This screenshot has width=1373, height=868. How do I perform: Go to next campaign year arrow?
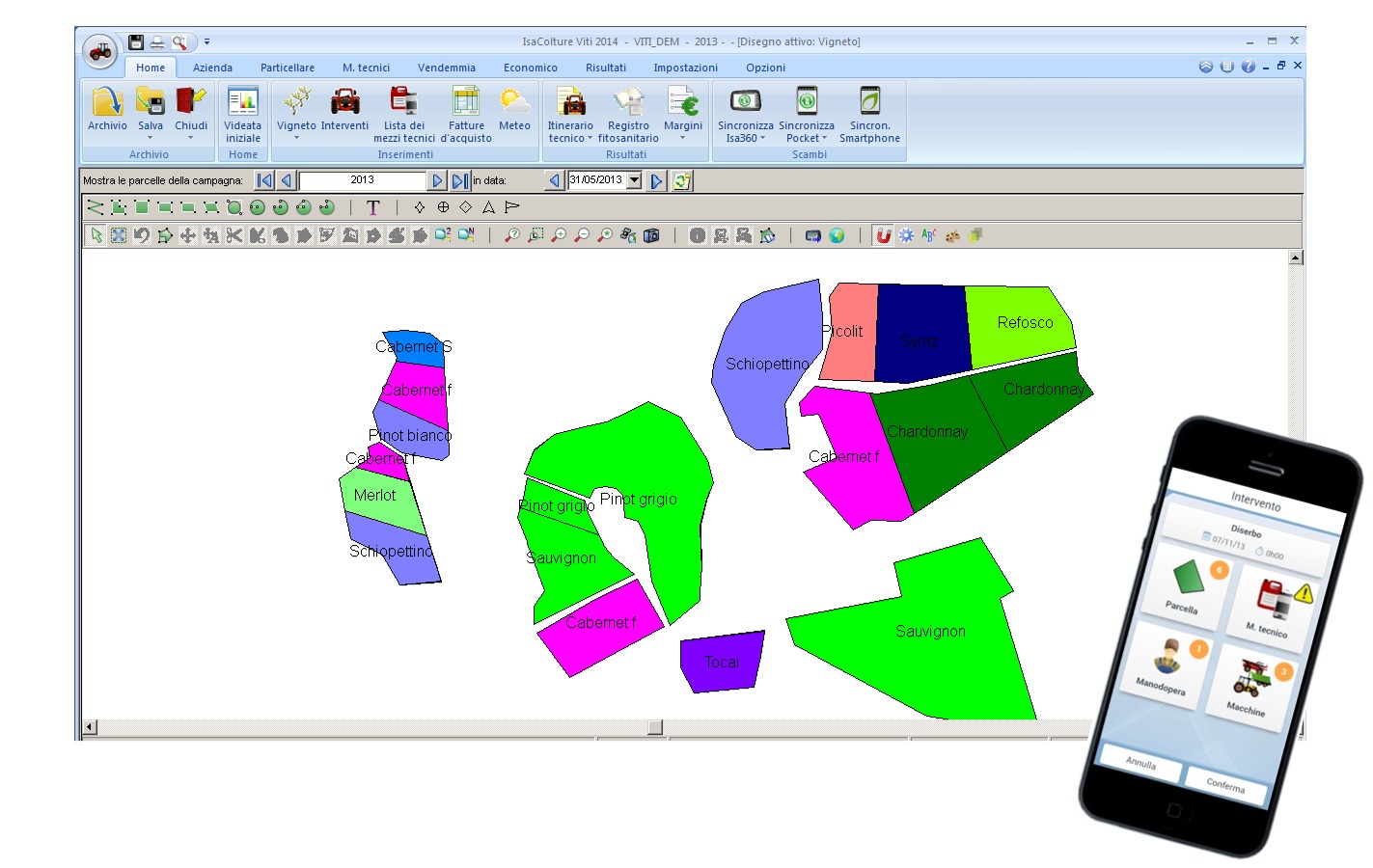[x=437, y=180]
